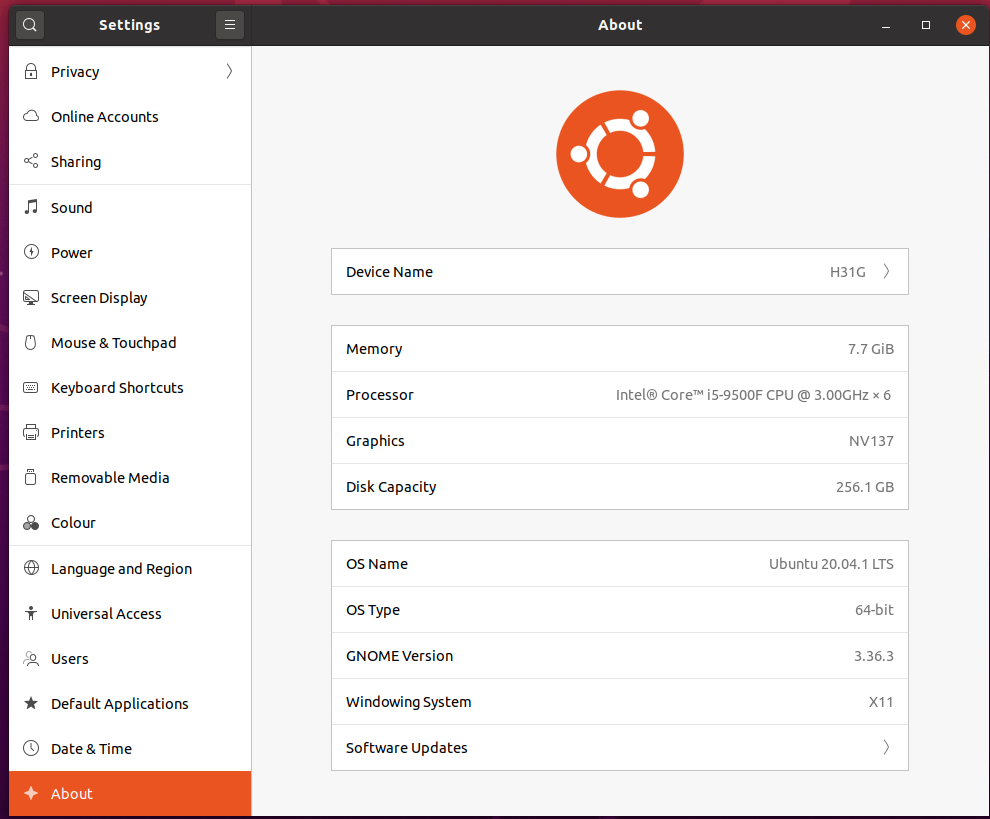
Task: Click the Colour circles icon
Action: (x=30, y=523)
